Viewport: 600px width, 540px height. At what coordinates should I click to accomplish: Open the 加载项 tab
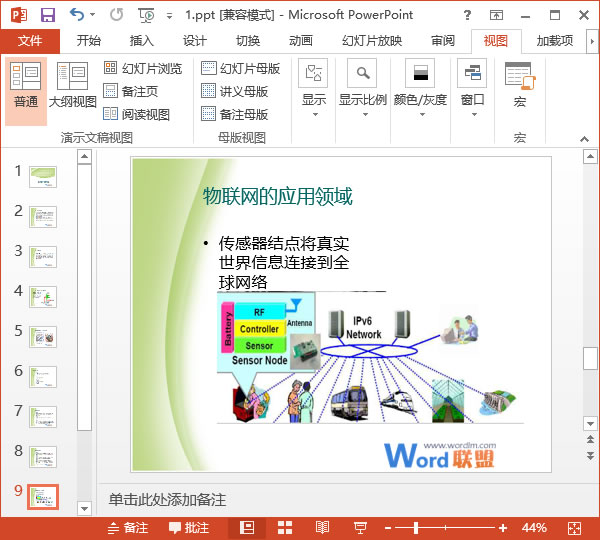[x=554, y=41]
